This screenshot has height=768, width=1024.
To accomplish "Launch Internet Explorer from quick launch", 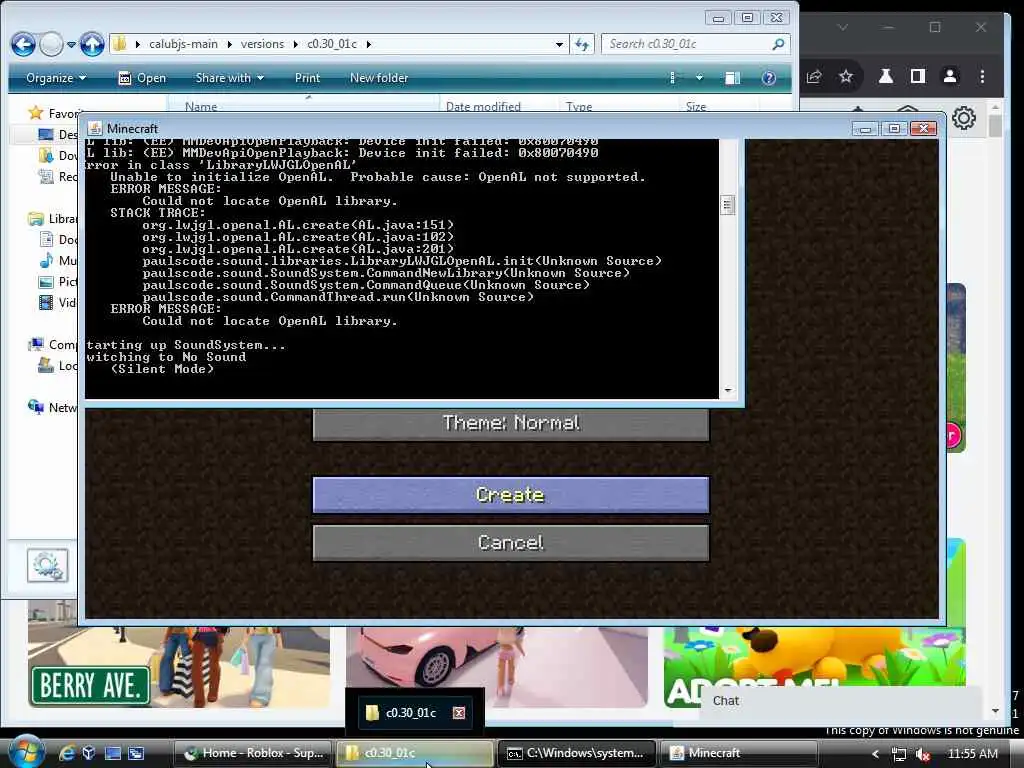I will point(67,753).
